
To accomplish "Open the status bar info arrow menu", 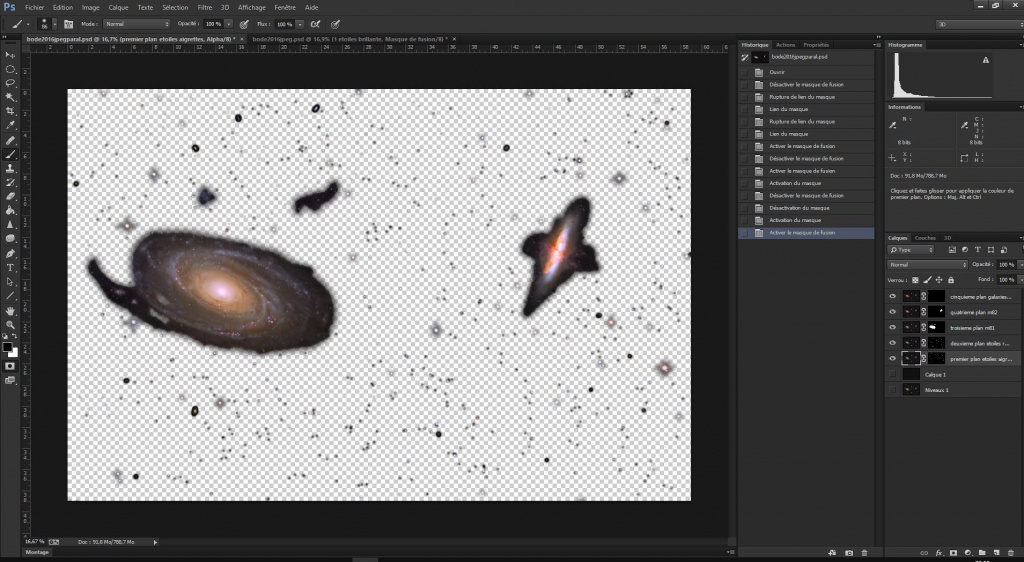I will click(x=155, y=542).
